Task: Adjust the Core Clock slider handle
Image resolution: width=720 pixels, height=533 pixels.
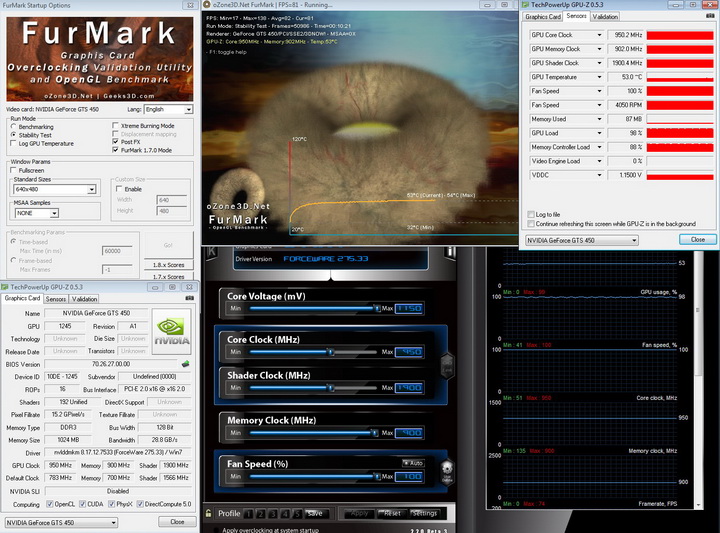Action: [x=328, y=352]
